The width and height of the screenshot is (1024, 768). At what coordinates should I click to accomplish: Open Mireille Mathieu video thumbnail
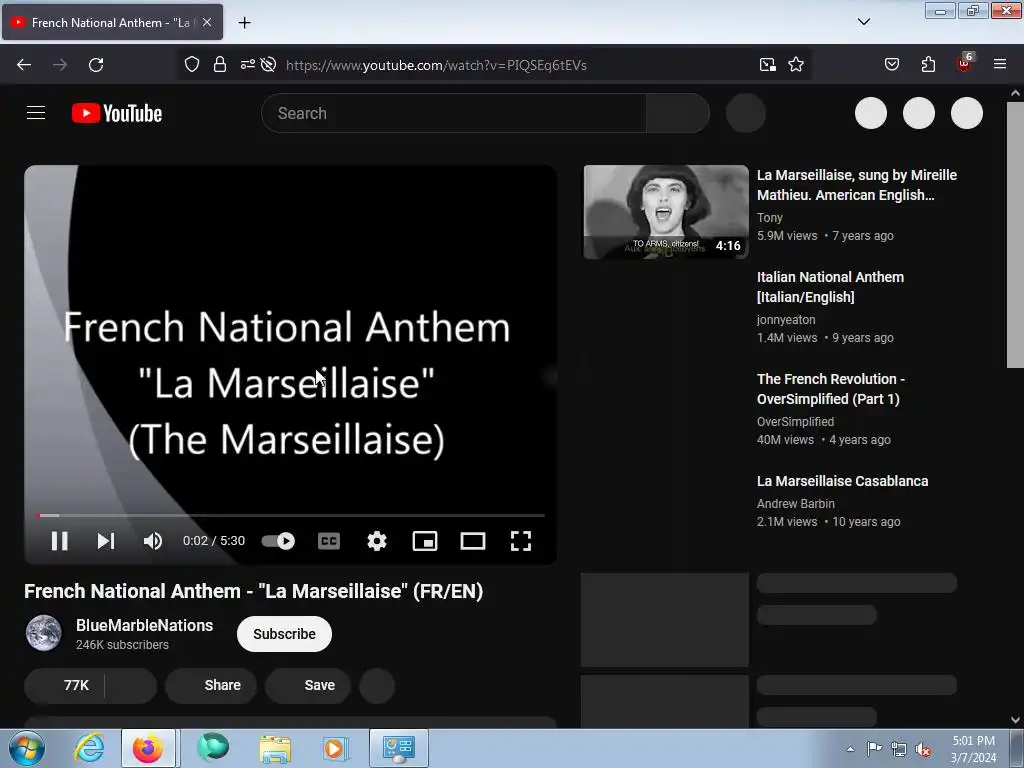(665, 212)
